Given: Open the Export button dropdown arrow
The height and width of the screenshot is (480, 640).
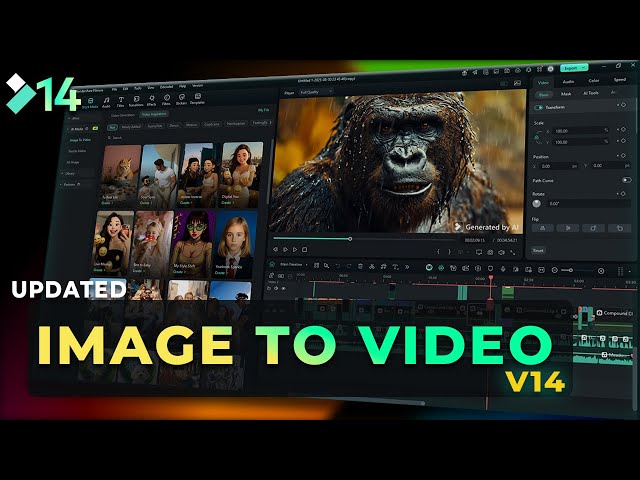Looking at the screenshot, I should (584, 67).
